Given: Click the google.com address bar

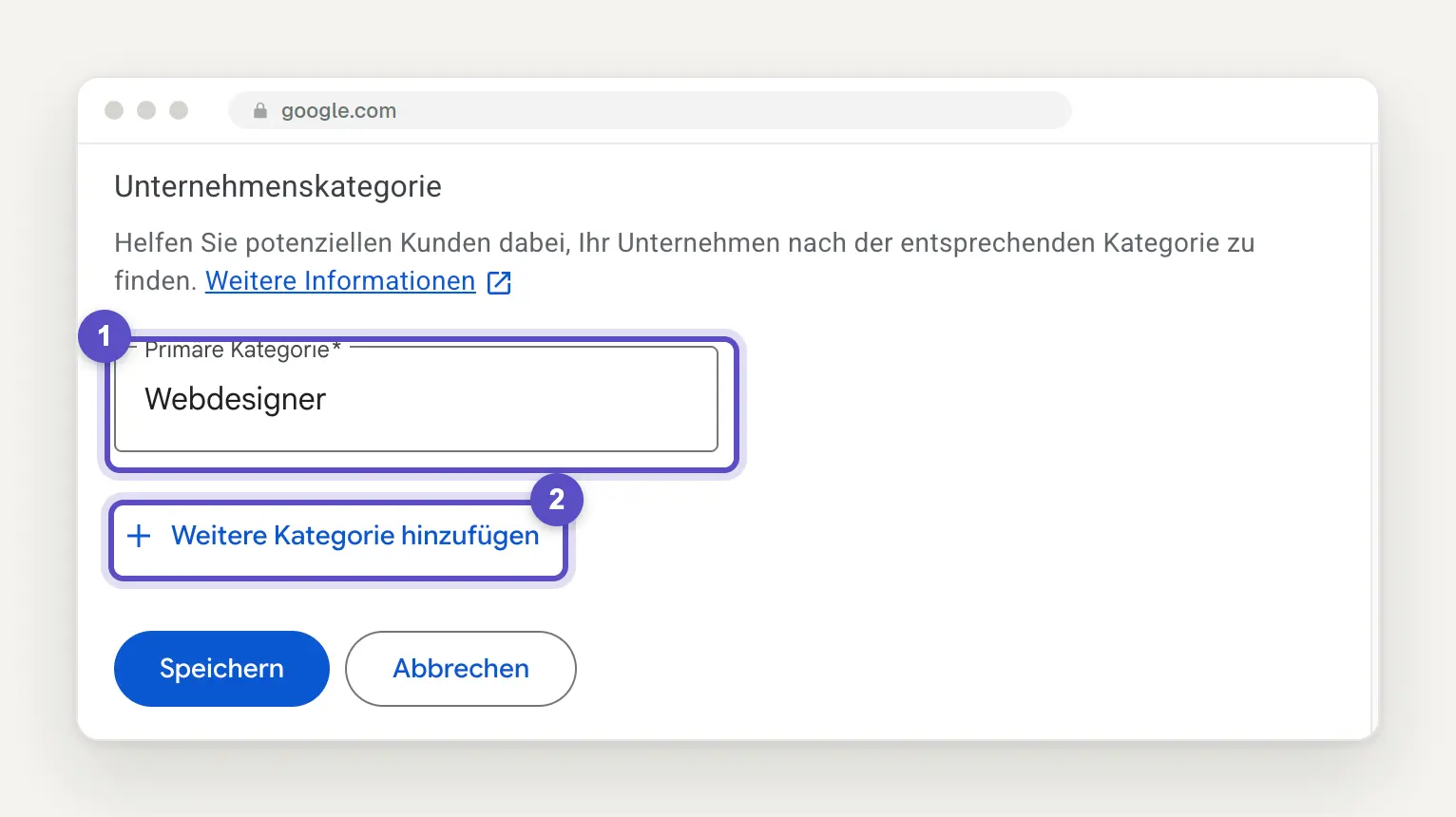Looking at the screenshot, I should point(650,110).
